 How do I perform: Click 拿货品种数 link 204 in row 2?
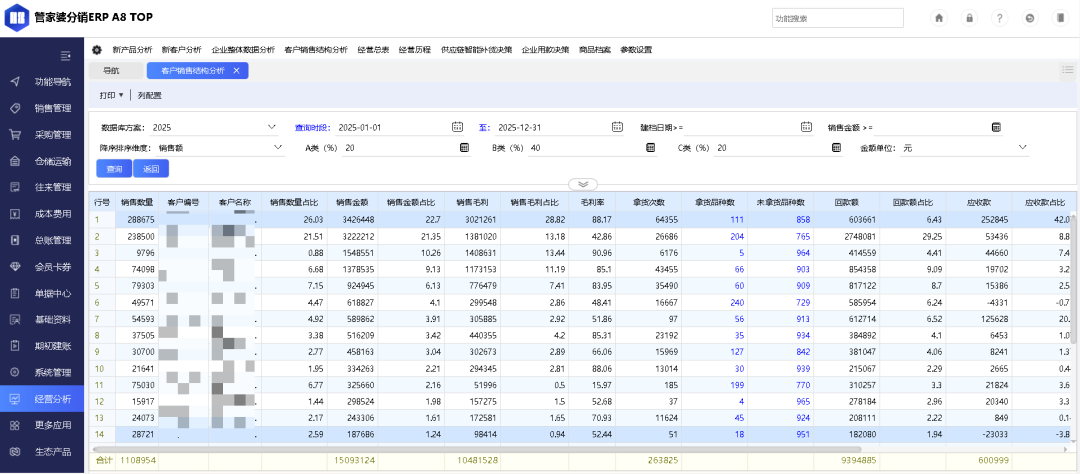tap(736, 236)
